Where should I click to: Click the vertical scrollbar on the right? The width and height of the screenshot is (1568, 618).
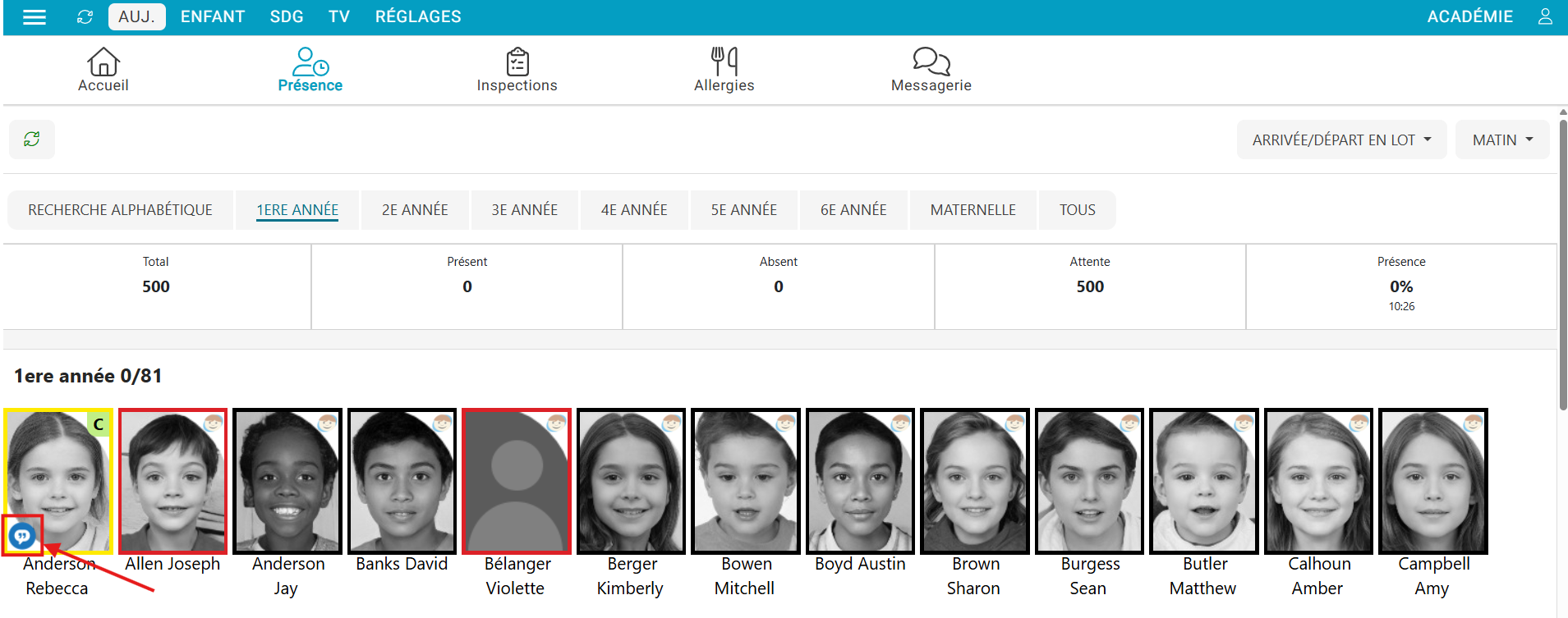click(x=1562, y=263)
